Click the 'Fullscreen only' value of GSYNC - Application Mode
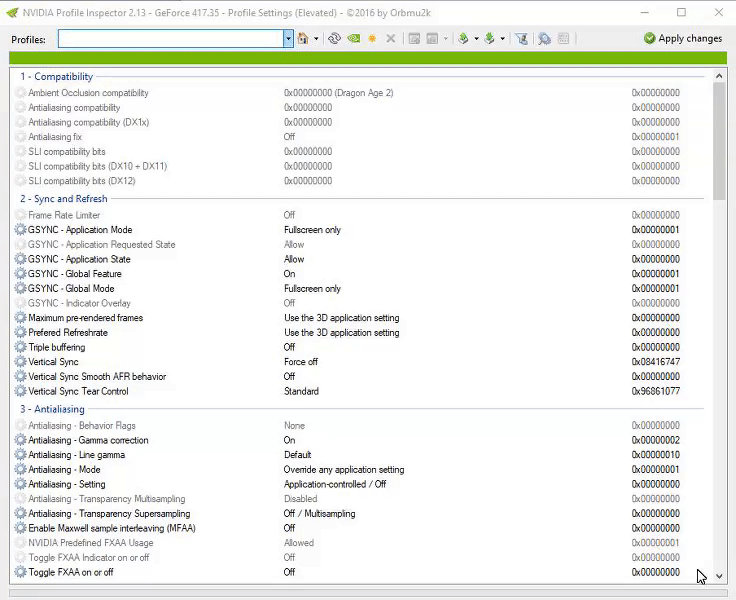The image size is (736, 600). (x=312, y=230)
